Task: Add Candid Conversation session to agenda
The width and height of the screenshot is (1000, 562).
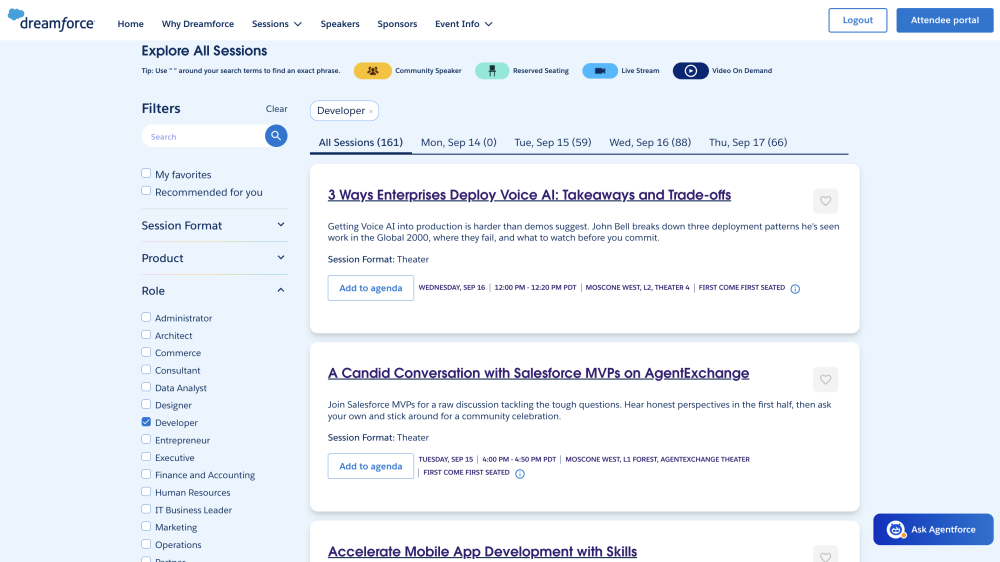Action: click(x=371, y=466)
